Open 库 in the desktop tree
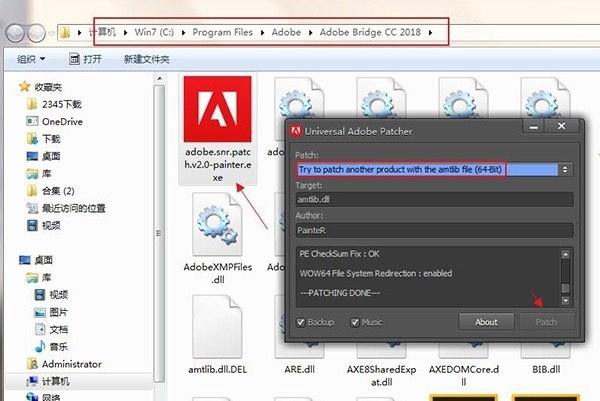Screen dimensions: 600x401 [39, 277]
